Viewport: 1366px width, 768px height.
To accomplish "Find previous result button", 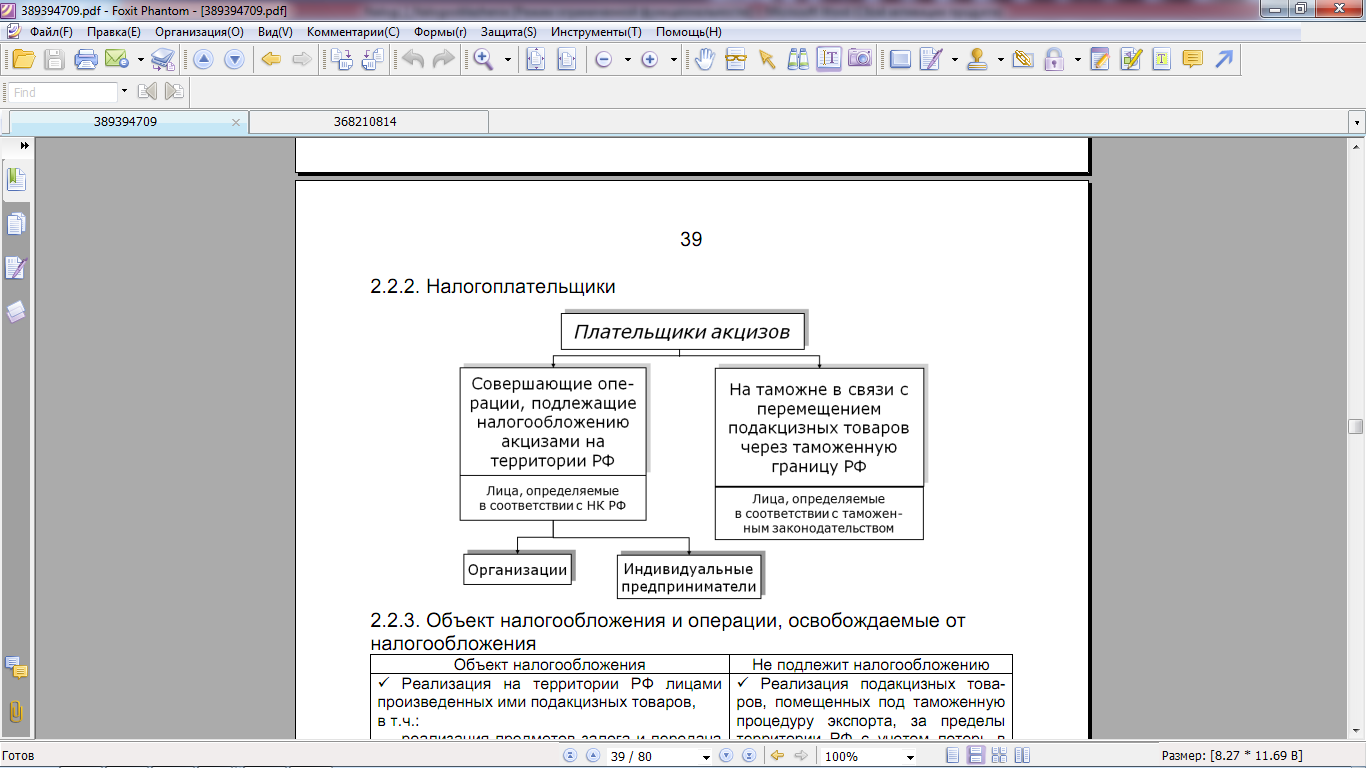I will pyautogui.click(x=147, y=92).
